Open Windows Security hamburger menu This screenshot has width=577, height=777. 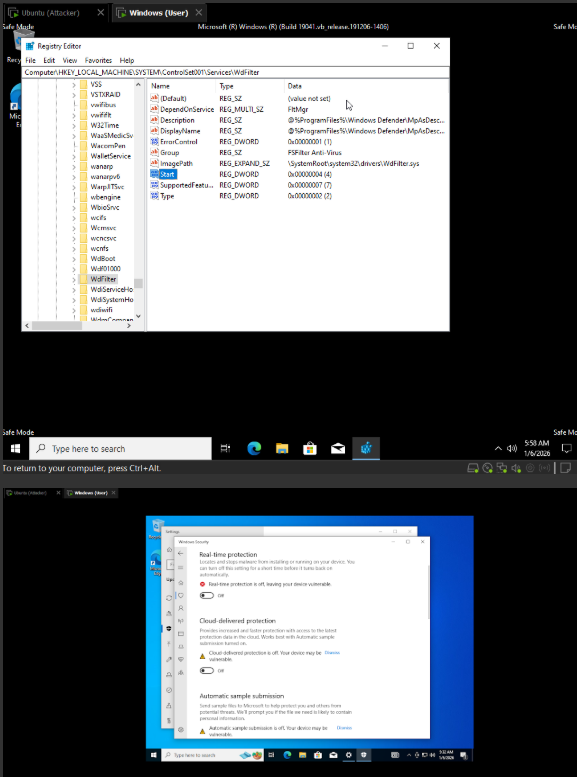pos(181,567)
